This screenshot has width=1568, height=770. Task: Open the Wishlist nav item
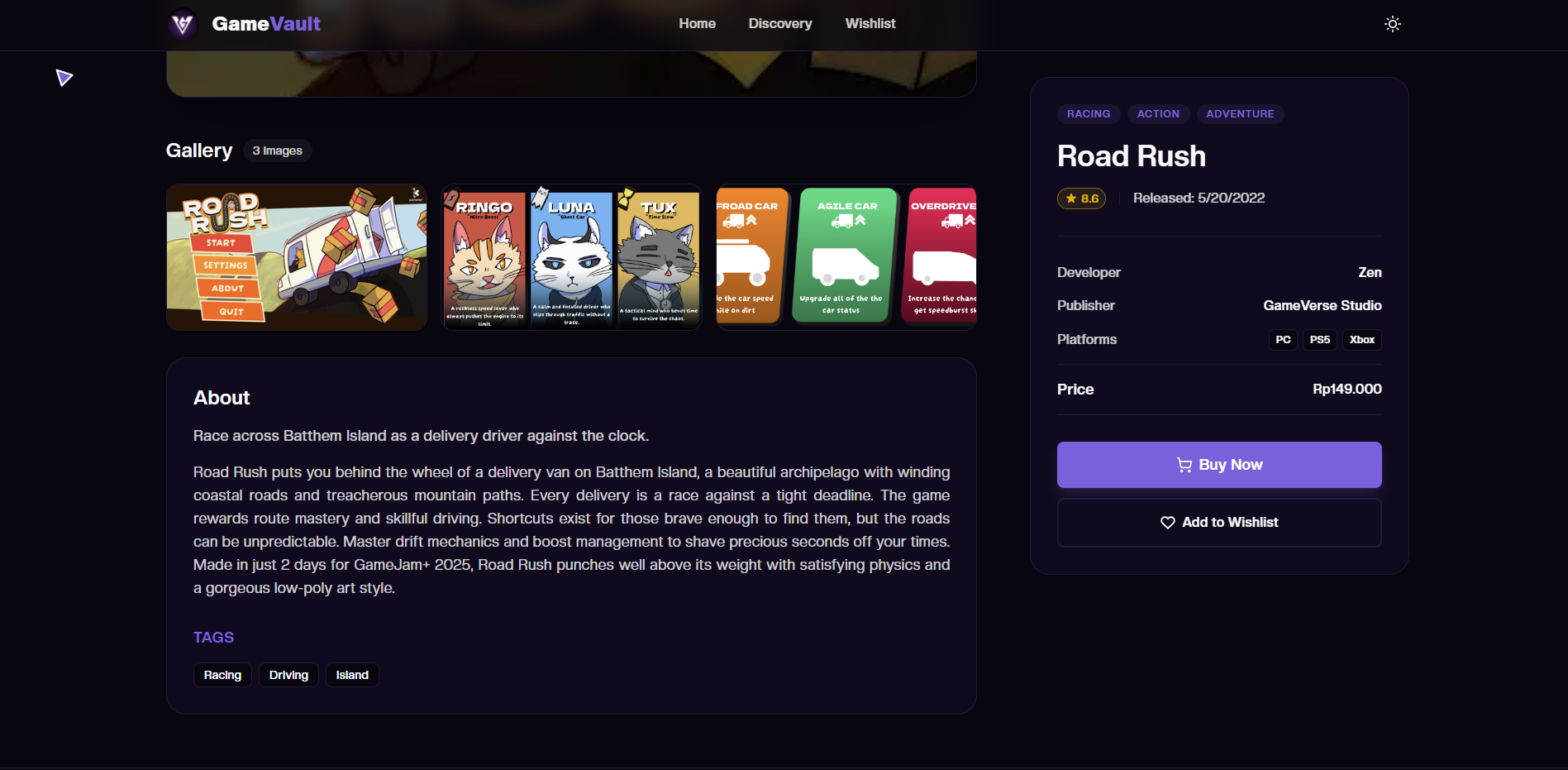(x=870, y=24)
